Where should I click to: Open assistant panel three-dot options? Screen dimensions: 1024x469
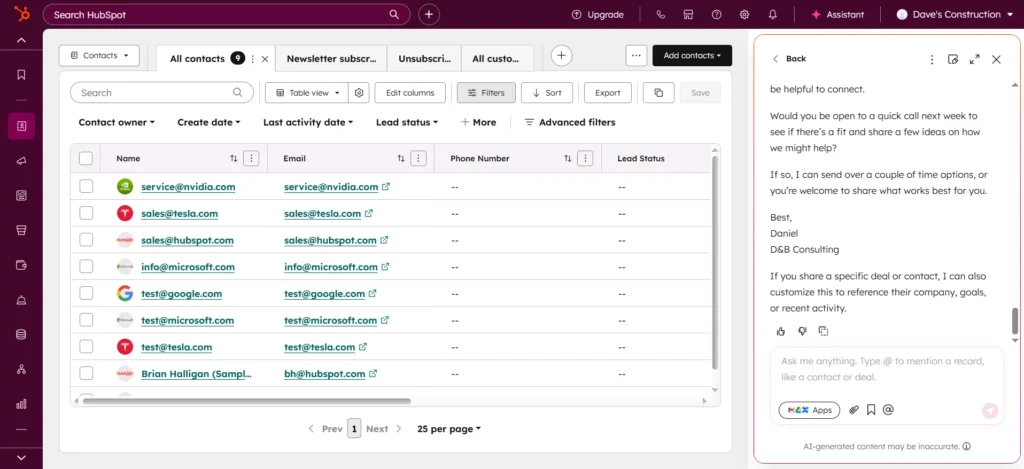(x=932, y=59)
